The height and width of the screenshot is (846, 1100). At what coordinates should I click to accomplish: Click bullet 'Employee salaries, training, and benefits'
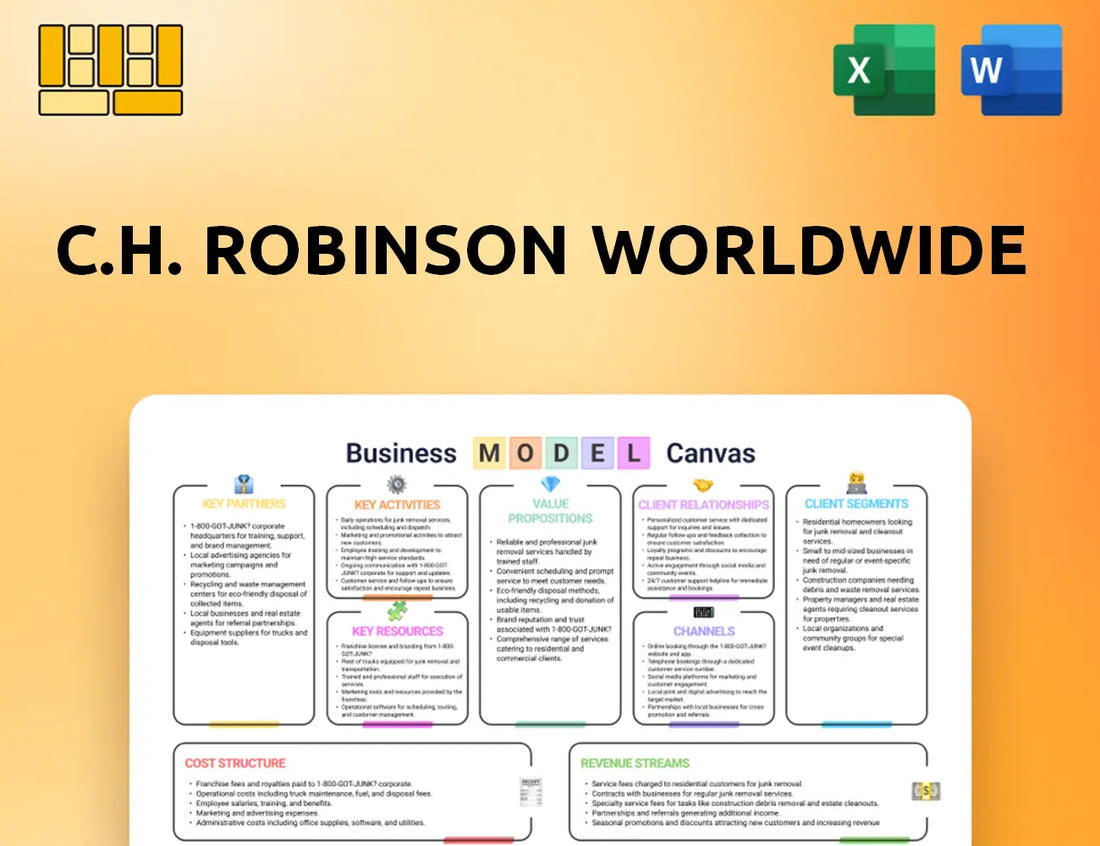(x=263, y=803)
